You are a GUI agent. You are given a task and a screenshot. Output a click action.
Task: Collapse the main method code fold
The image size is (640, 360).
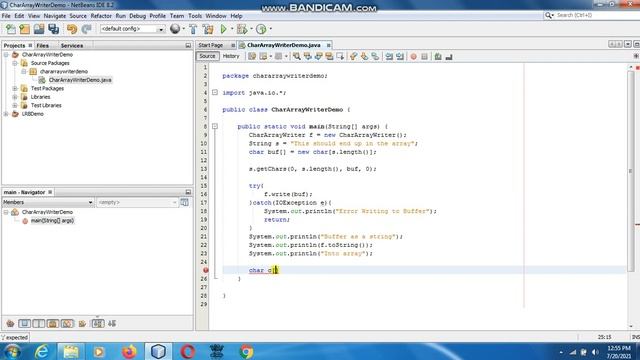215,127
